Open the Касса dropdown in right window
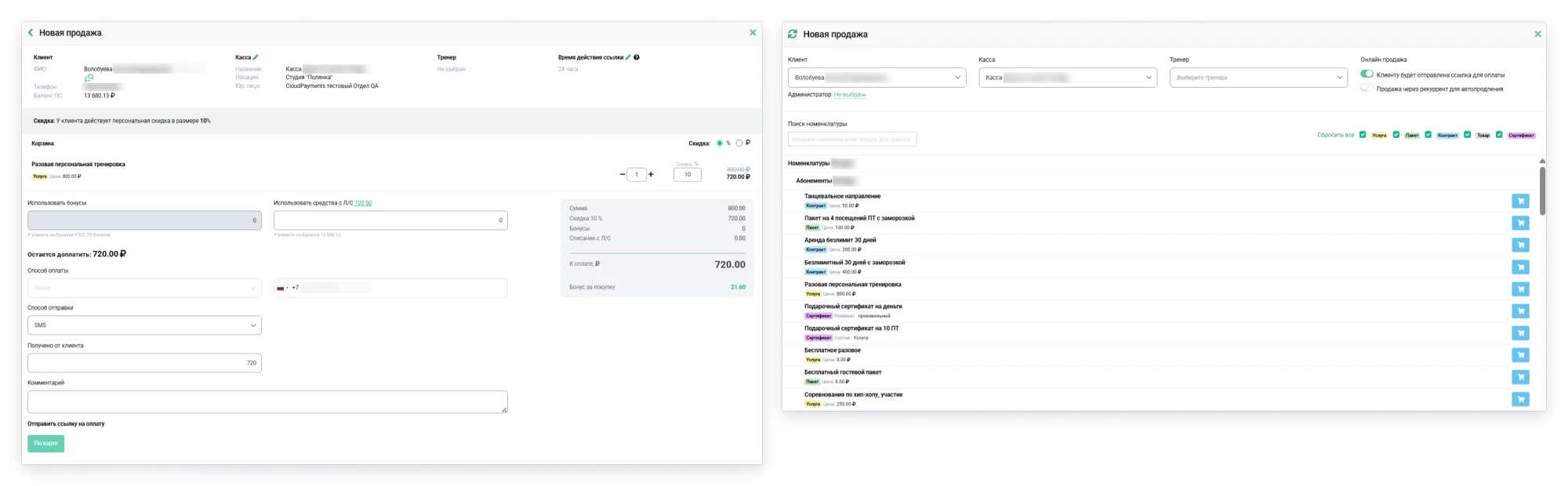Image resolution: width=1568 pixels, height=486 pixels. point(1068,78)
